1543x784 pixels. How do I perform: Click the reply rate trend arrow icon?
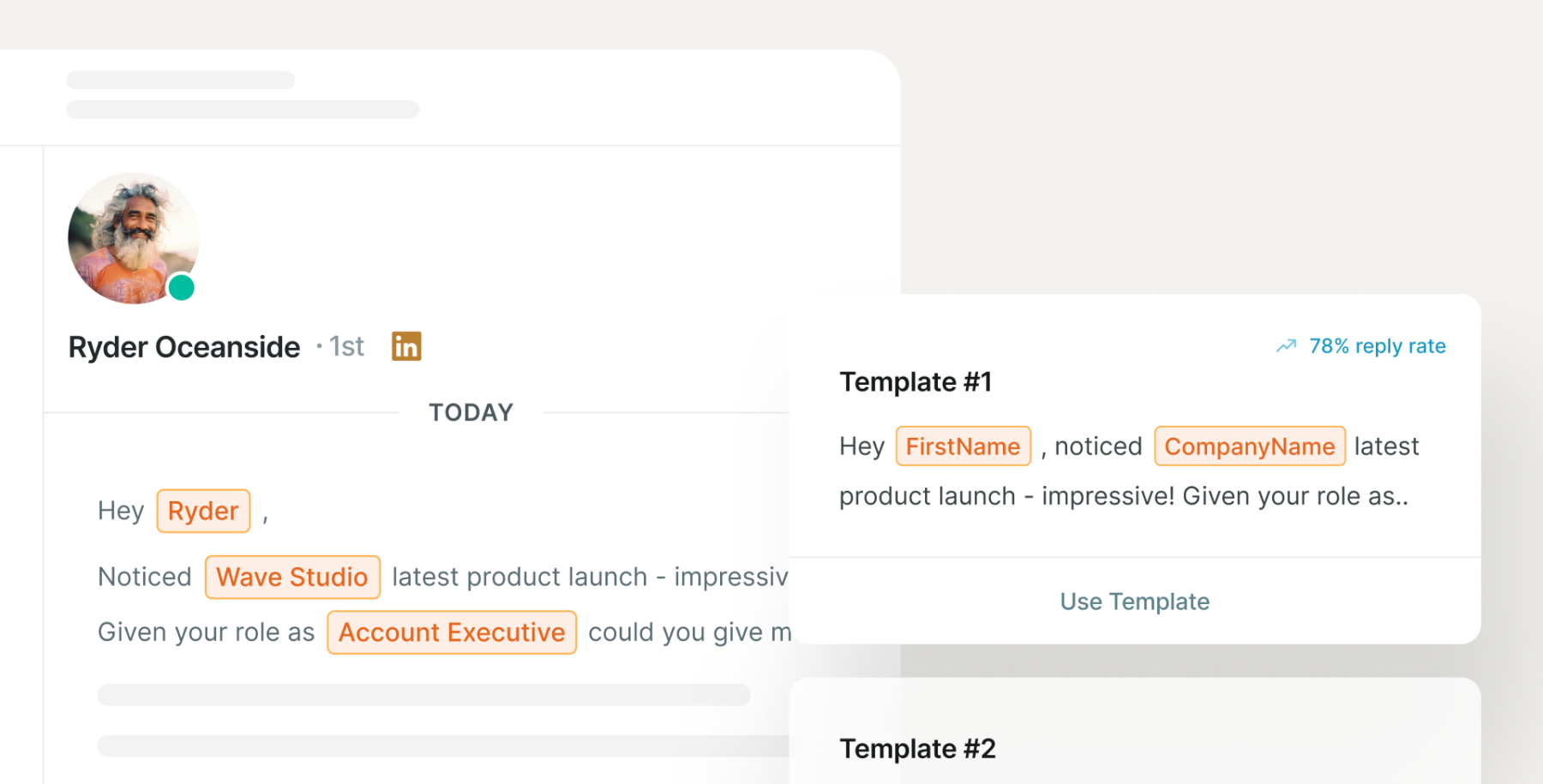pos(1286,345)
